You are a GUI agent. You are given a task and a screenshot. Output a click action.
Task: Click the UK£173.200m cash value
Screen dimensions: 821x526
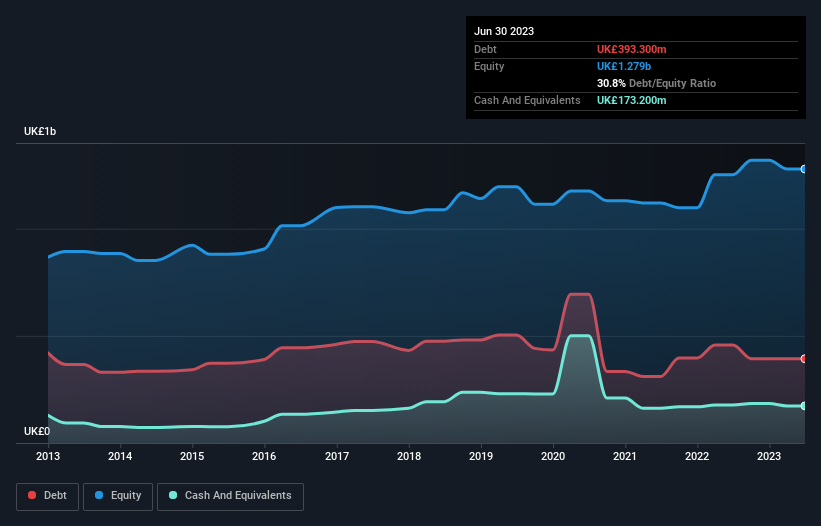(631, 100)
